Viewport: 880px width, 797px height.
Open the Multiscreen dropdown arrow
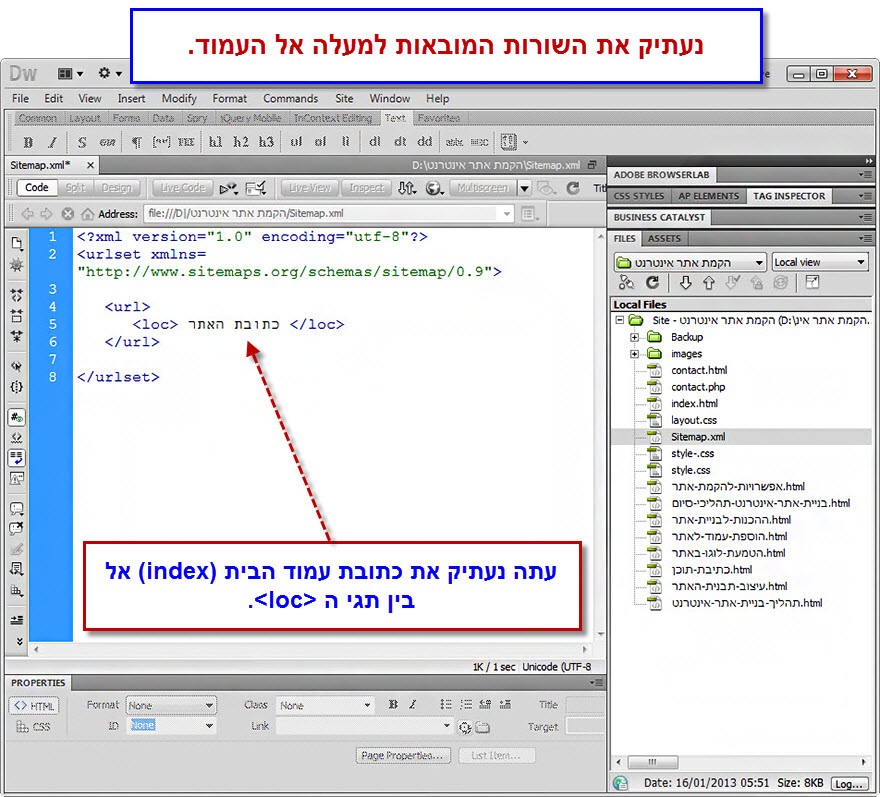pos(524,188)
